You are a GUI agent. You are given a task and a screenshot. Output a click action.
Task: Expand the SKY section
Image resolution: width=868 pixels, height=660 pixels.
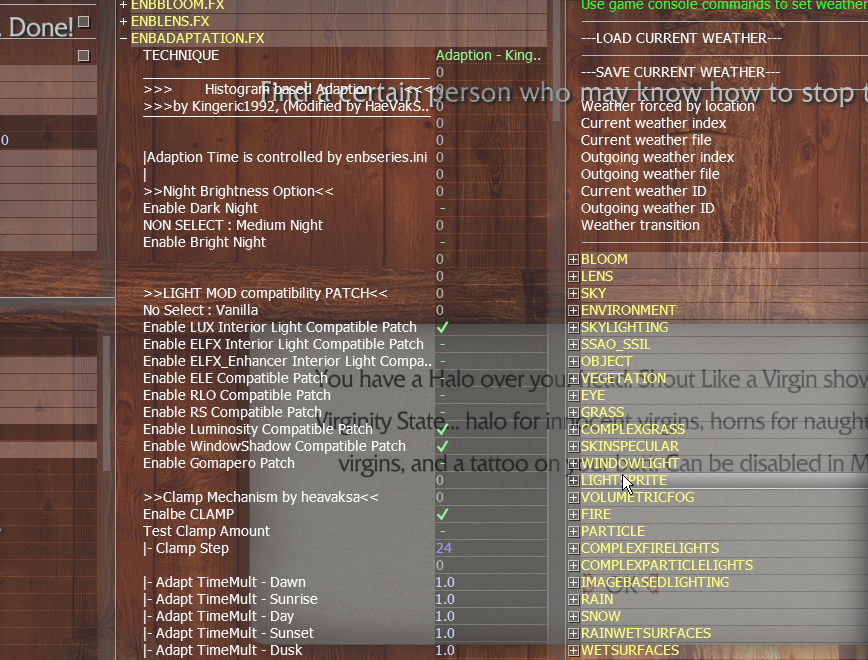tap(574, 293)
